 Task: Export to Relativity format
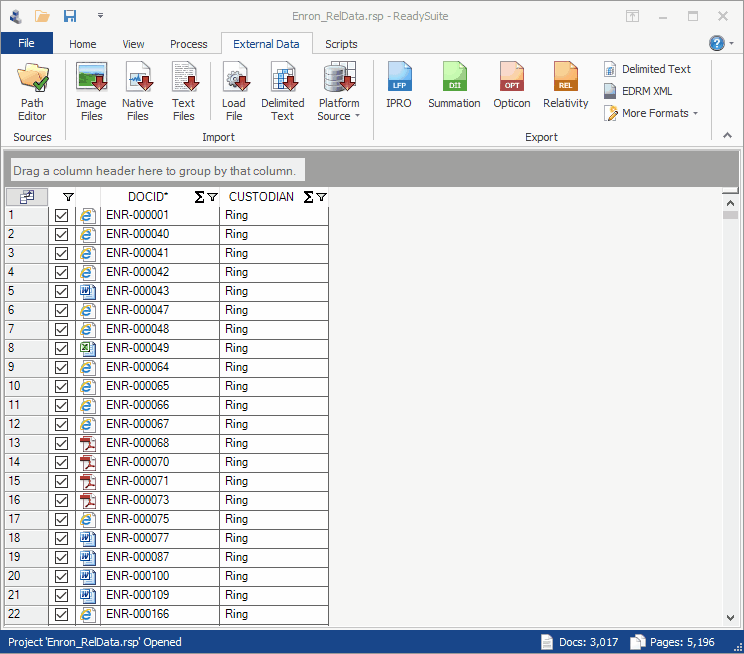coord(566,86)
